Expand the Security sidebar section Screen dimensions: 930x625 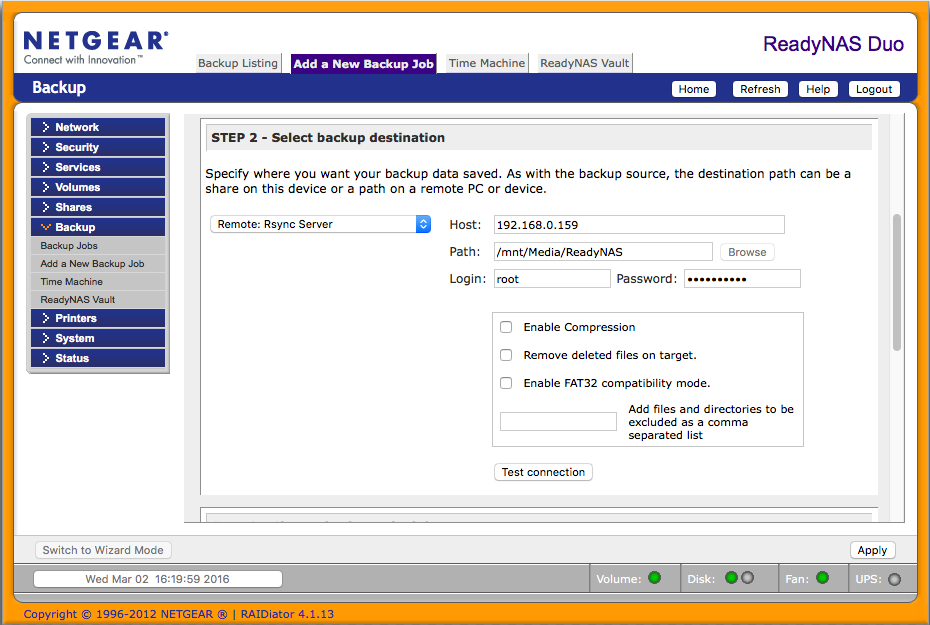[x=98, y=147]
